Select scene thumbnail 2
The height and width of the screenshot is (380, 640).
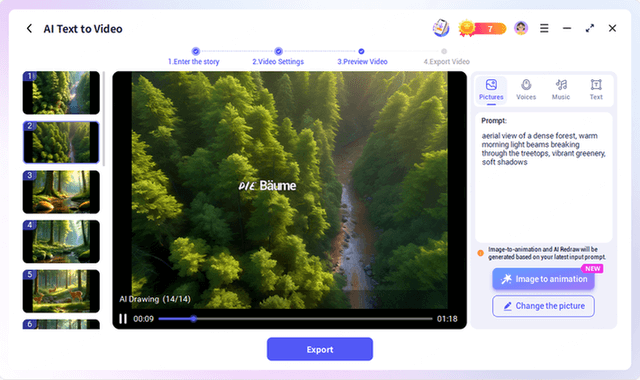[61, 142]
